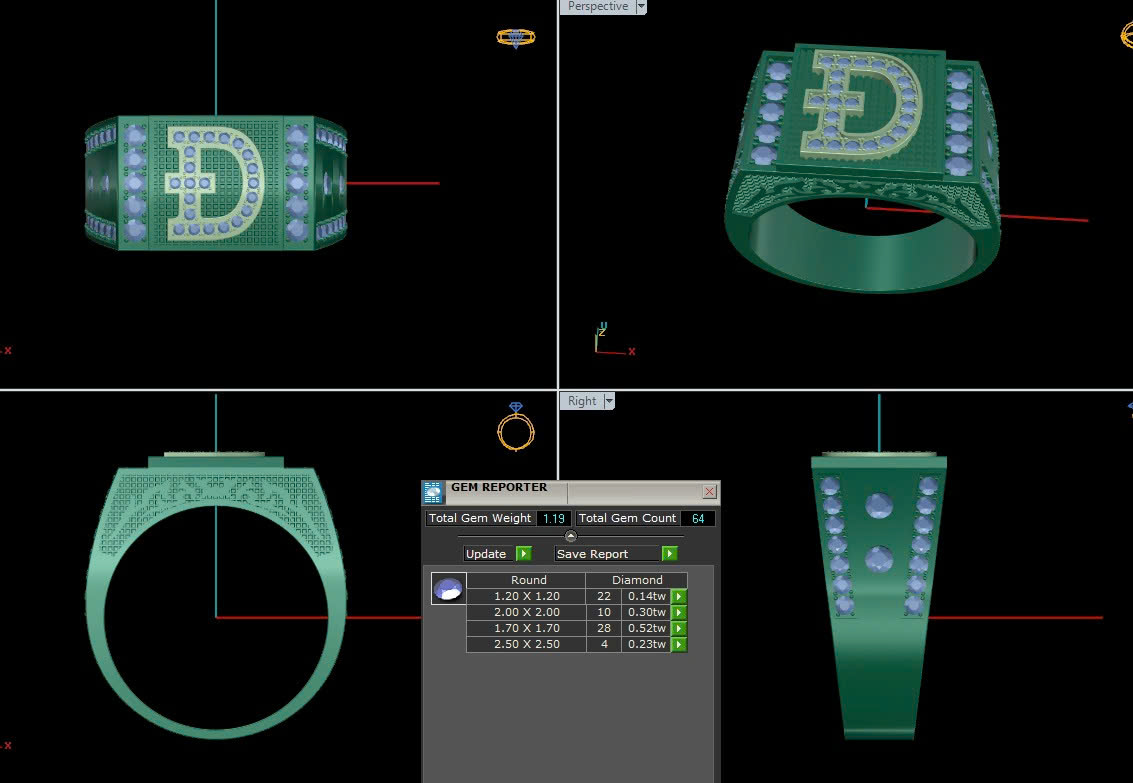
Task: Select the Perspective viewport title tab
Action: click(x=597, y=7)
